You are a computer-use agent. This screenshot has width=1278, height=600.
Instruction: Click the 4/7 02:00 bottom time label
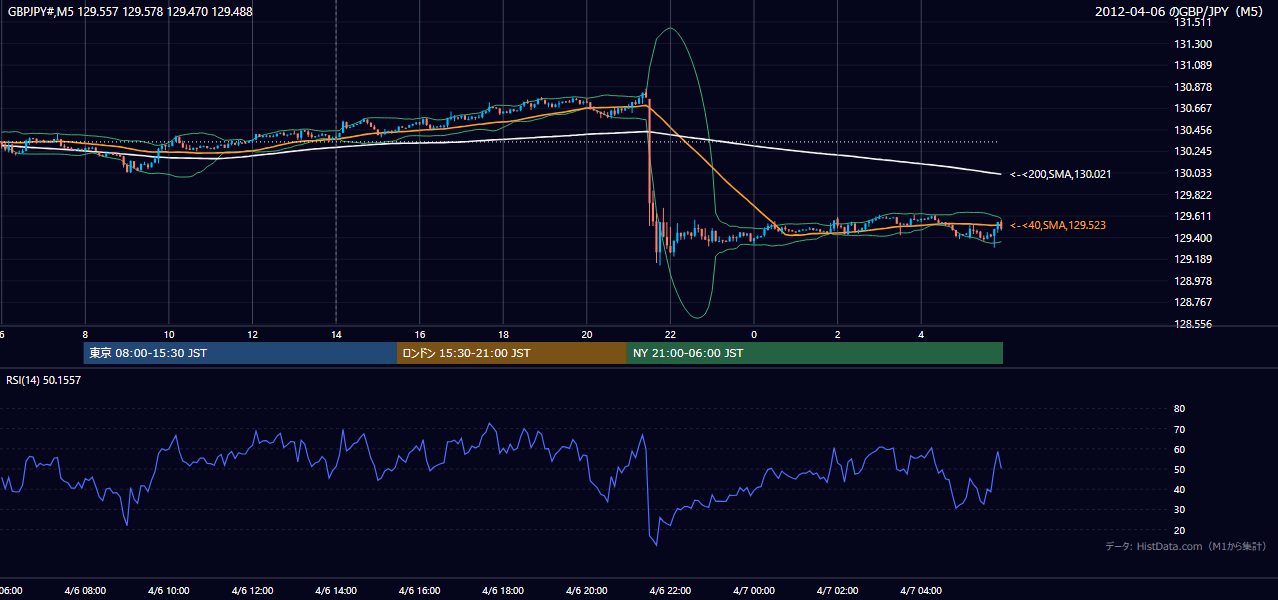[x=837, y=591]
